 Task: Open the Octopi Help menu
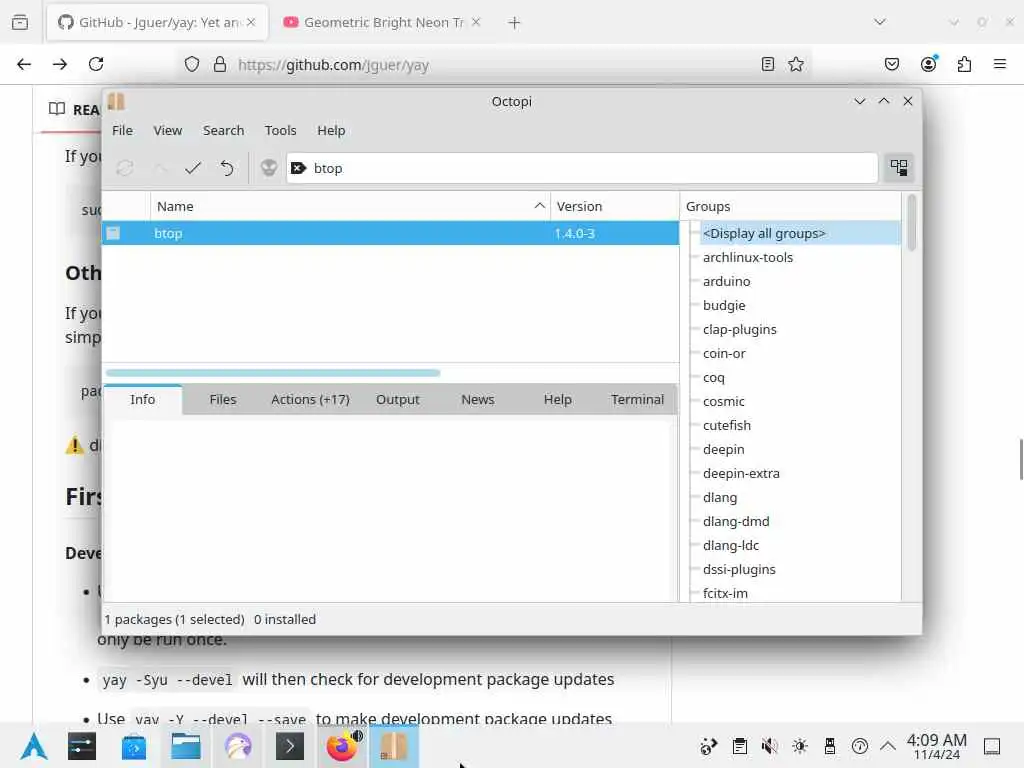click(x=331, y=131)
